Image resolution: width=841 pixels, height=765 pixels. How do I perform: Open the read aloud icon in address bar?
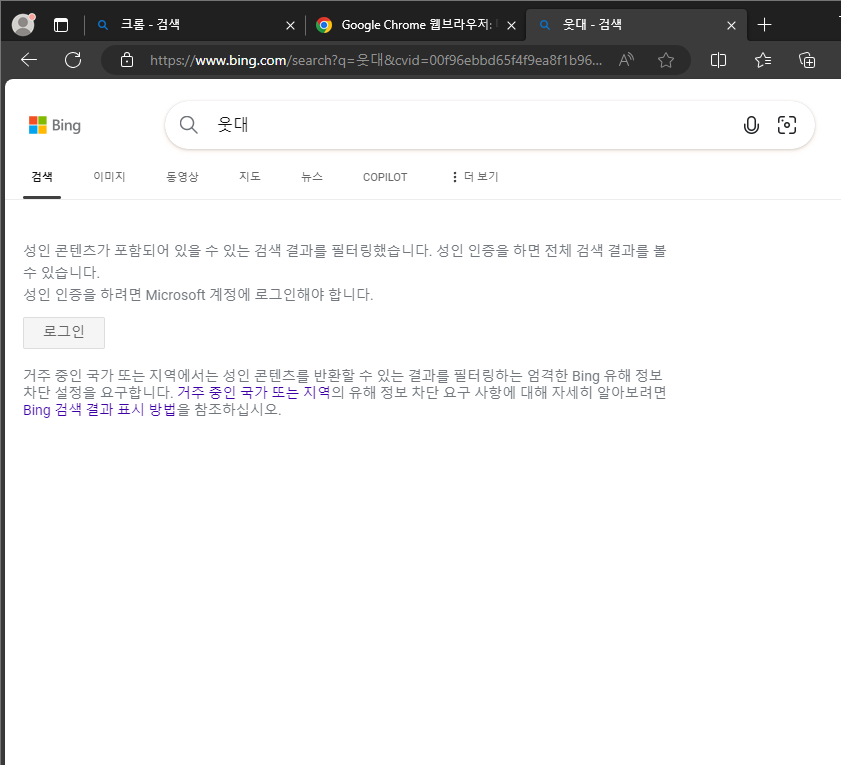pos(627,60)
